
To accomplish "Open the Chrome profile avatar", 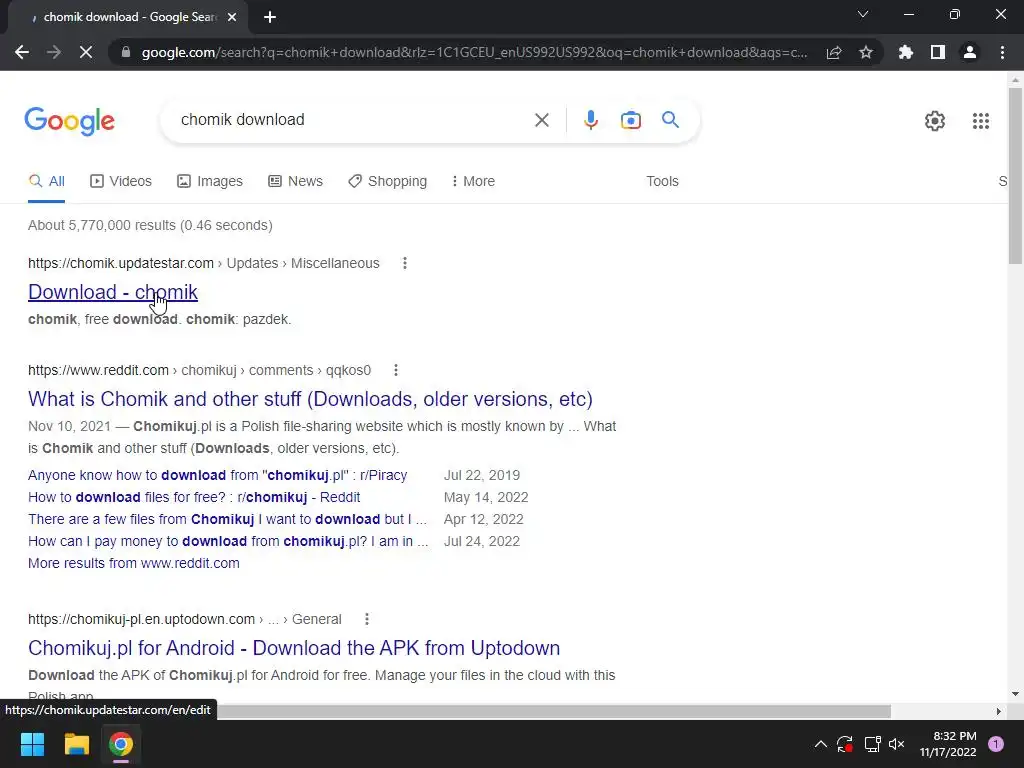I will tap(970, 52).
